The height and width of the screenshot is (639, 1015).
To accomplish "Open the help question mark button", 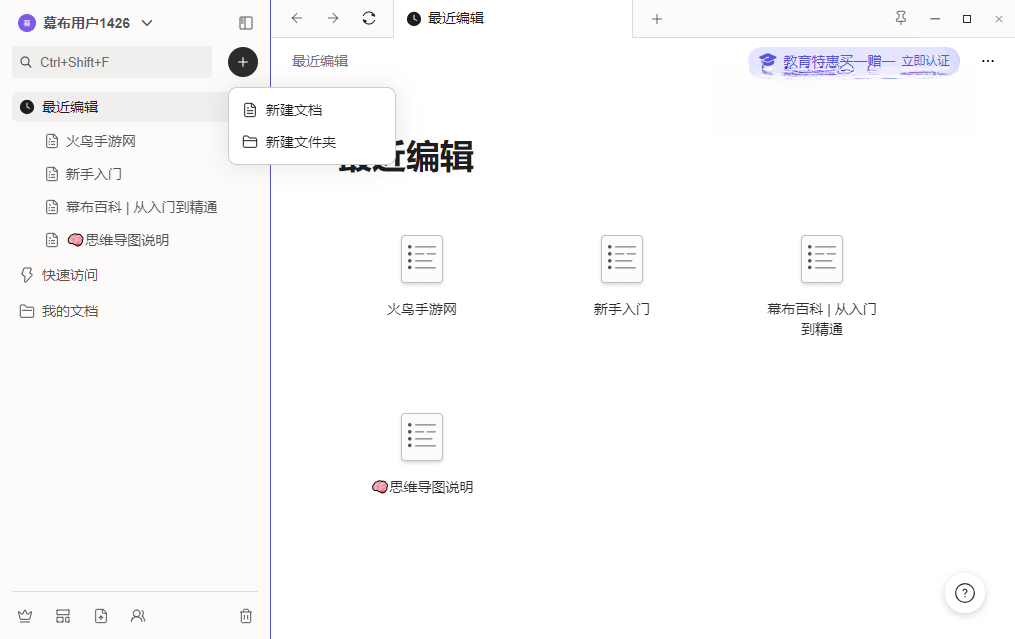I will tap(965, 593).
